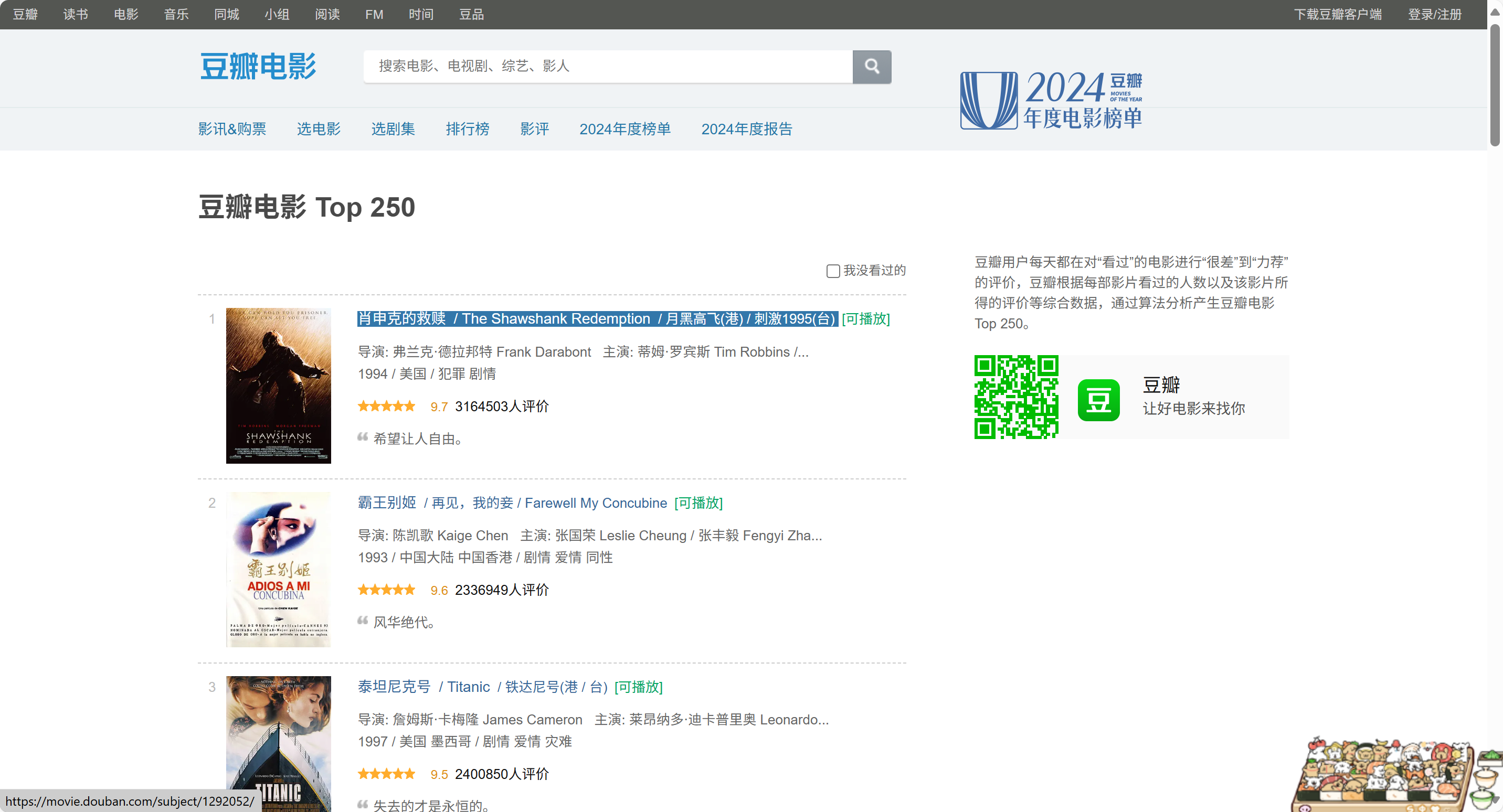Click the green Douban app icon
1503x812 pixels.
point(1098,400)
